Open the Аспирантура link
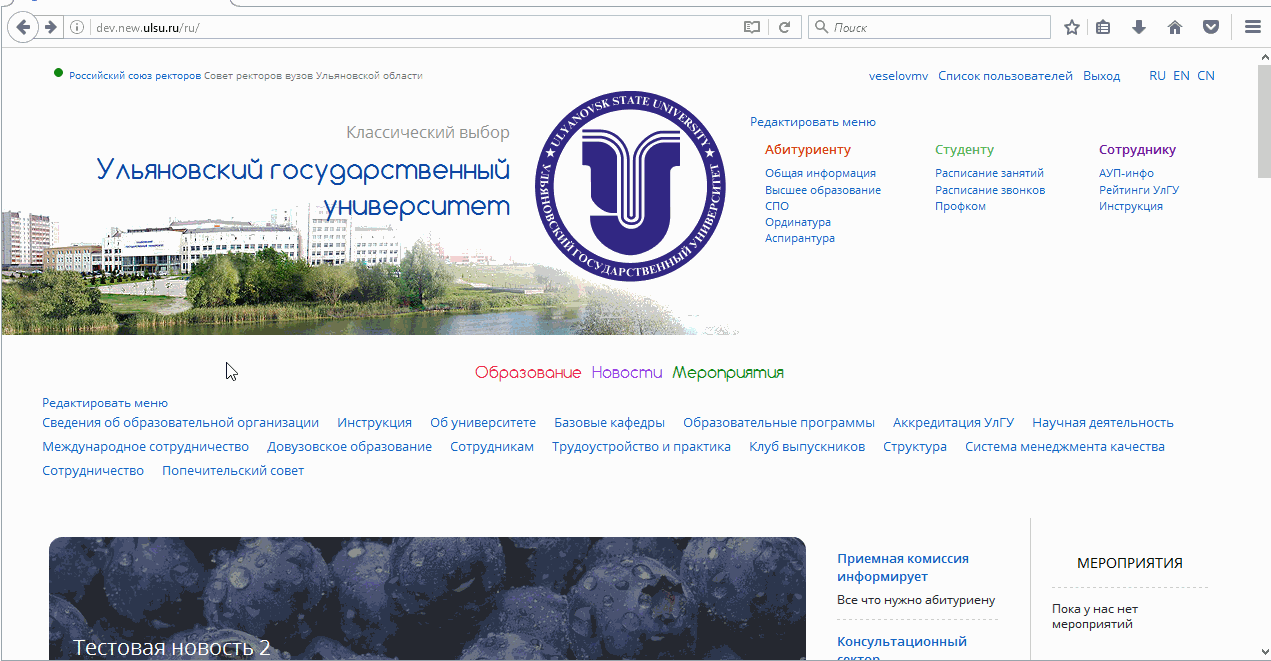The width and height of the screenshot is (1271, 661). 800,238
